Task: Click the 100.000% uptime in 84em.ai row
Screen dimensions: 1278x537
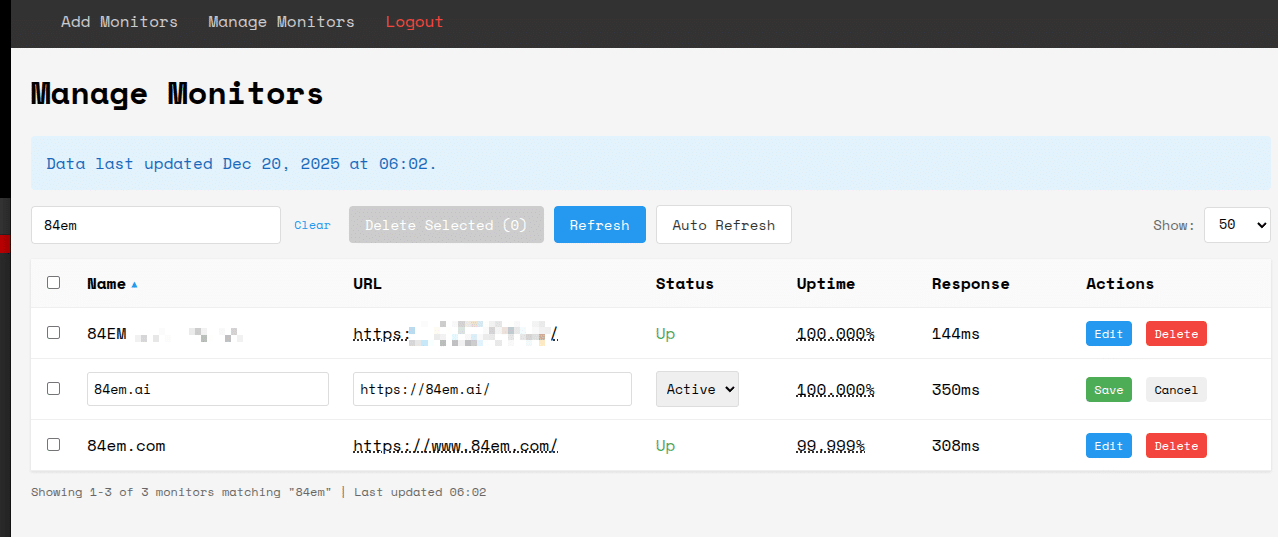Action: coord(836,390)
